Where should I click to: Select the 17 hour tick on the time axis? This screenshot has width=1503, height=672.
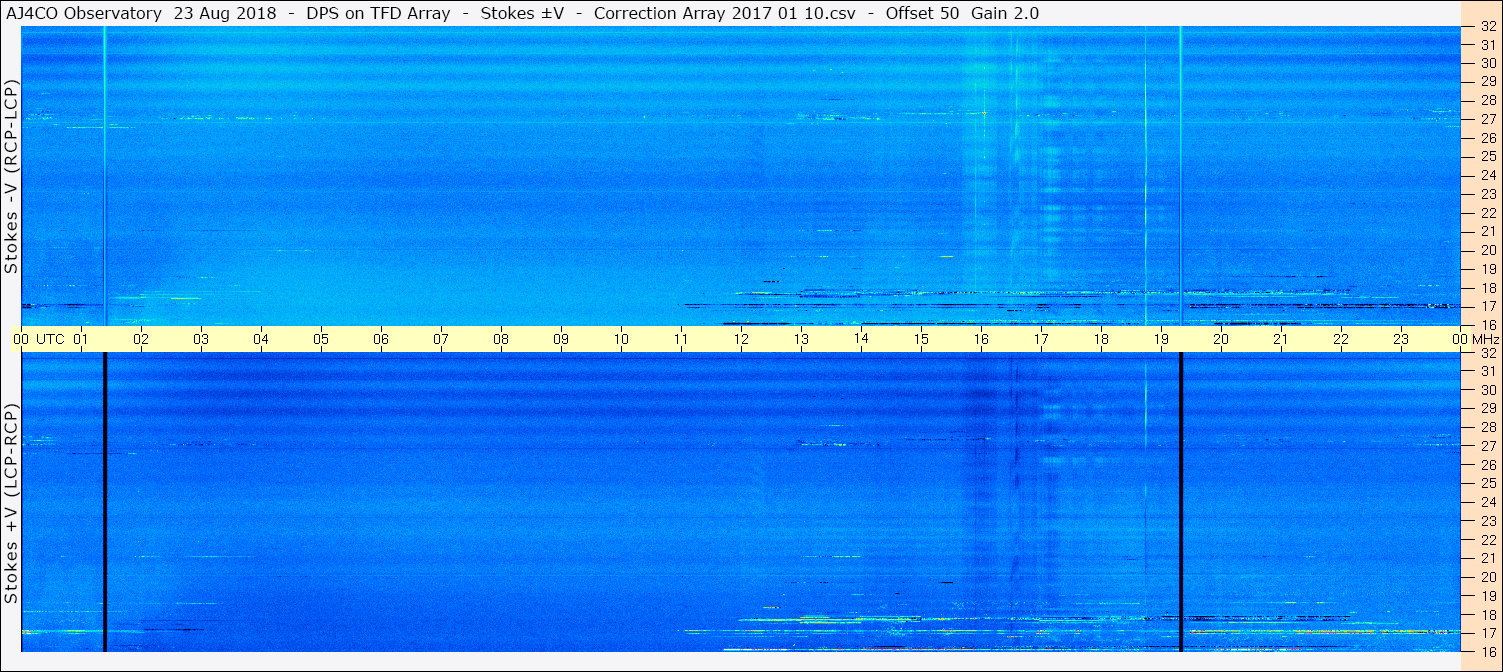[1041, 339]
